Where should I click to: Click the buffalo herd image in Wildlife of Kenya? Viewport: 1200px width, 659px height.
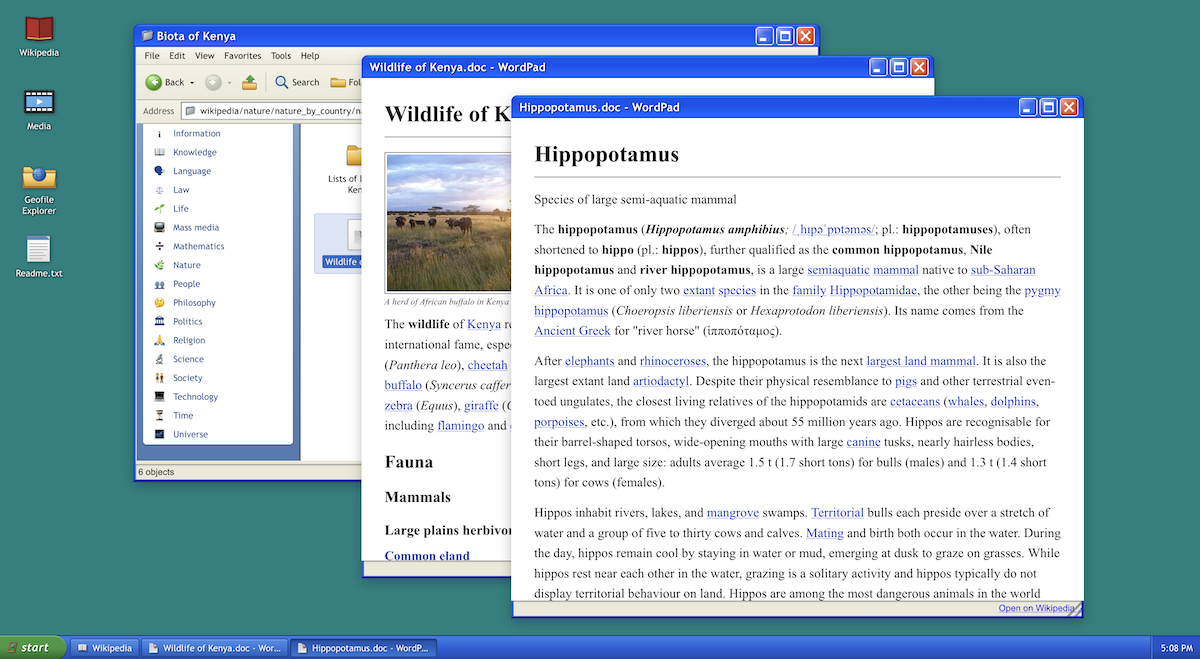[448, 222]
